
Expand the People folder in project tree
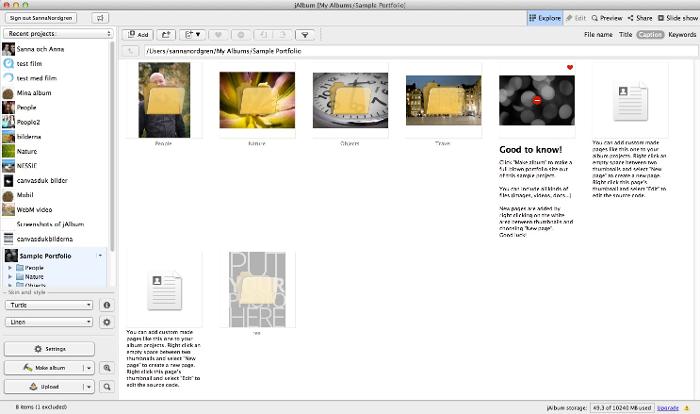tap(9, 268)
